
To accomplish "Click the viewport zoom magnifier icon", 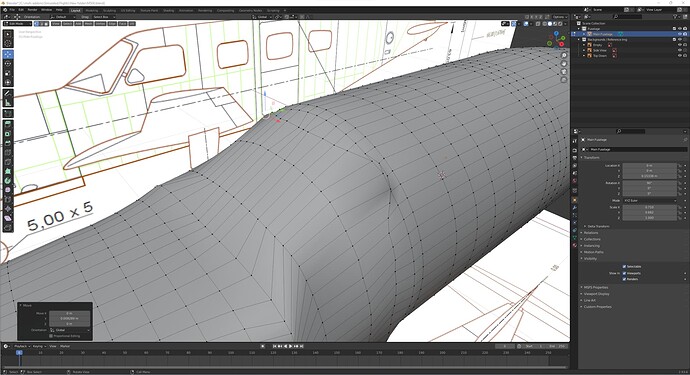I will coord(564,56).
